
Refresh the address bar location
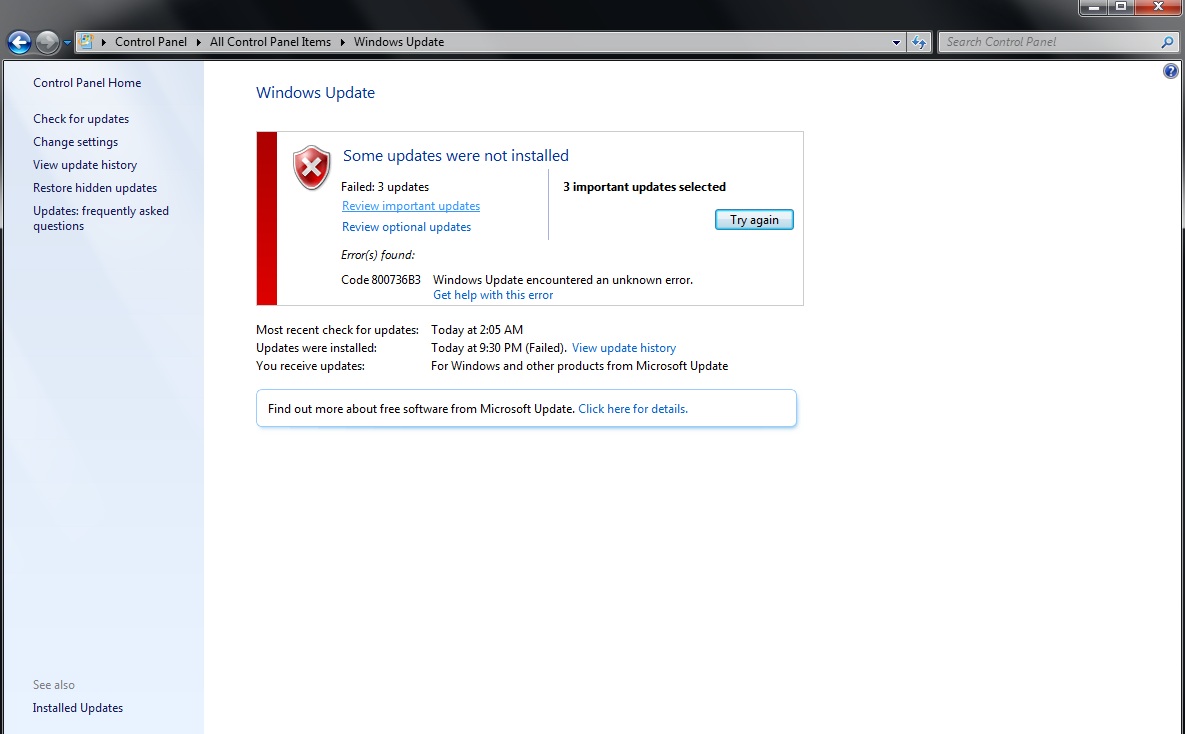pos(919,42)
